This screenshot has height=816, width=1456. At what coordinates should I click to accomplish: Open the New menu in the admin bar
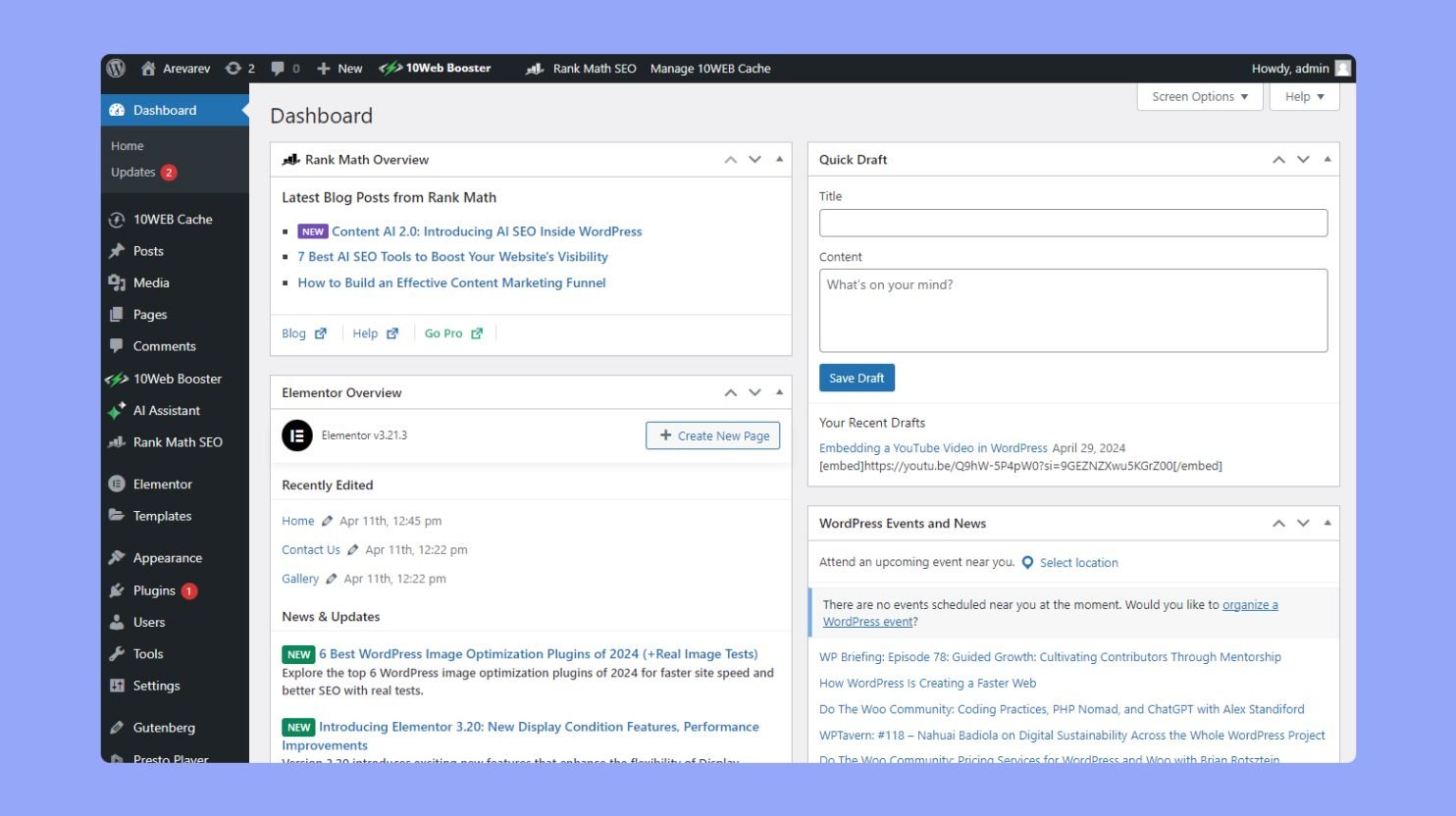click(x=338, y=68)
